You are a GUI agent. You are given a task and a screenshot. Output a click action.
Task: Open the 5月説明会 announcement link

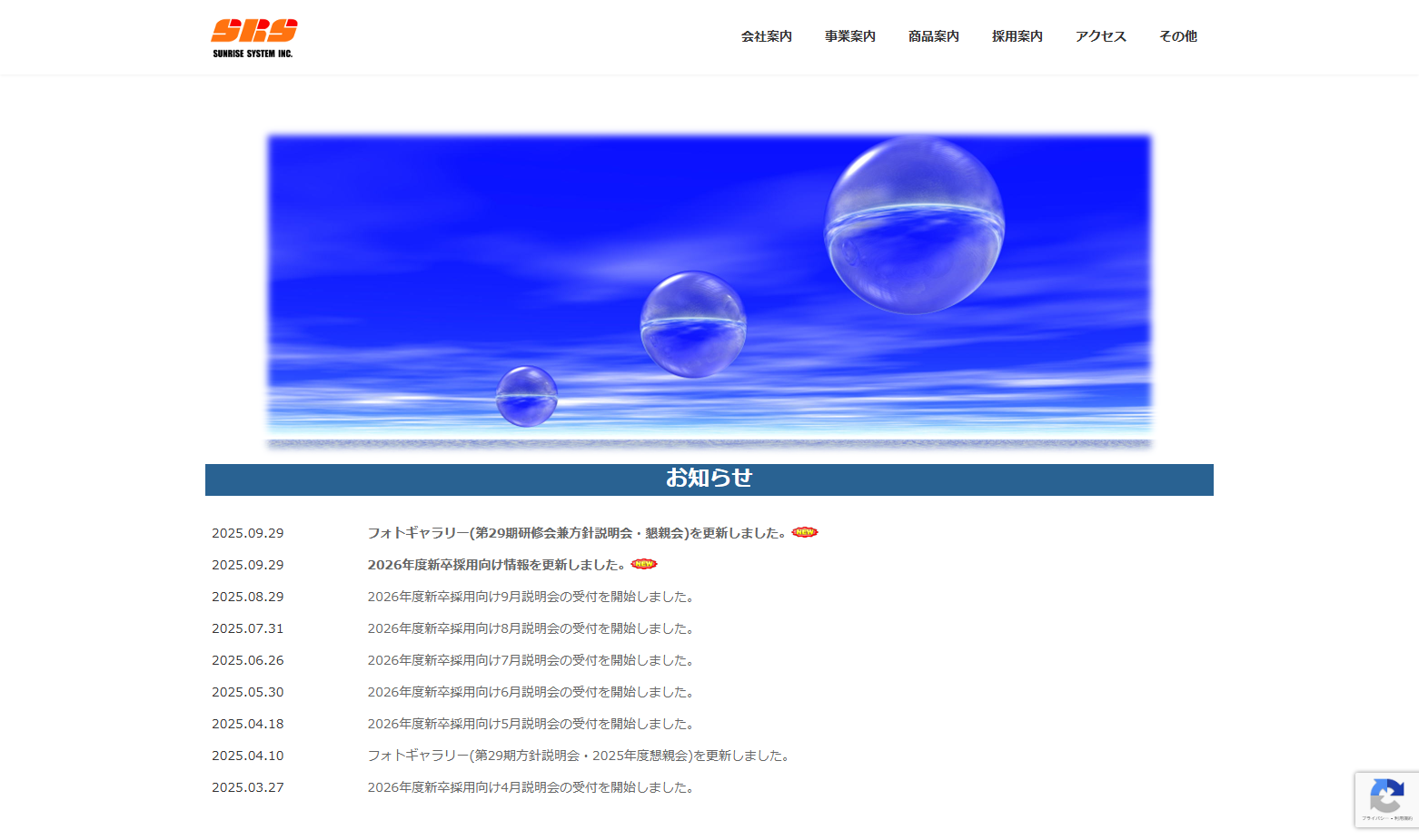pyautogui.click(x=531, y=724)
